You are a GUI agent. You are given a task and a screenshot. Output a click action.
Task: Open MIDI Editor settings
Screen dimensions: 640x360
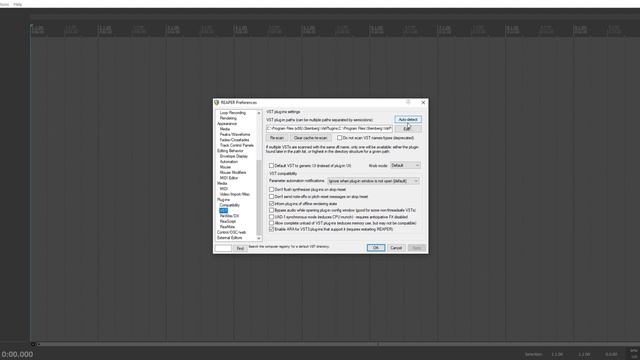(229, 178)
